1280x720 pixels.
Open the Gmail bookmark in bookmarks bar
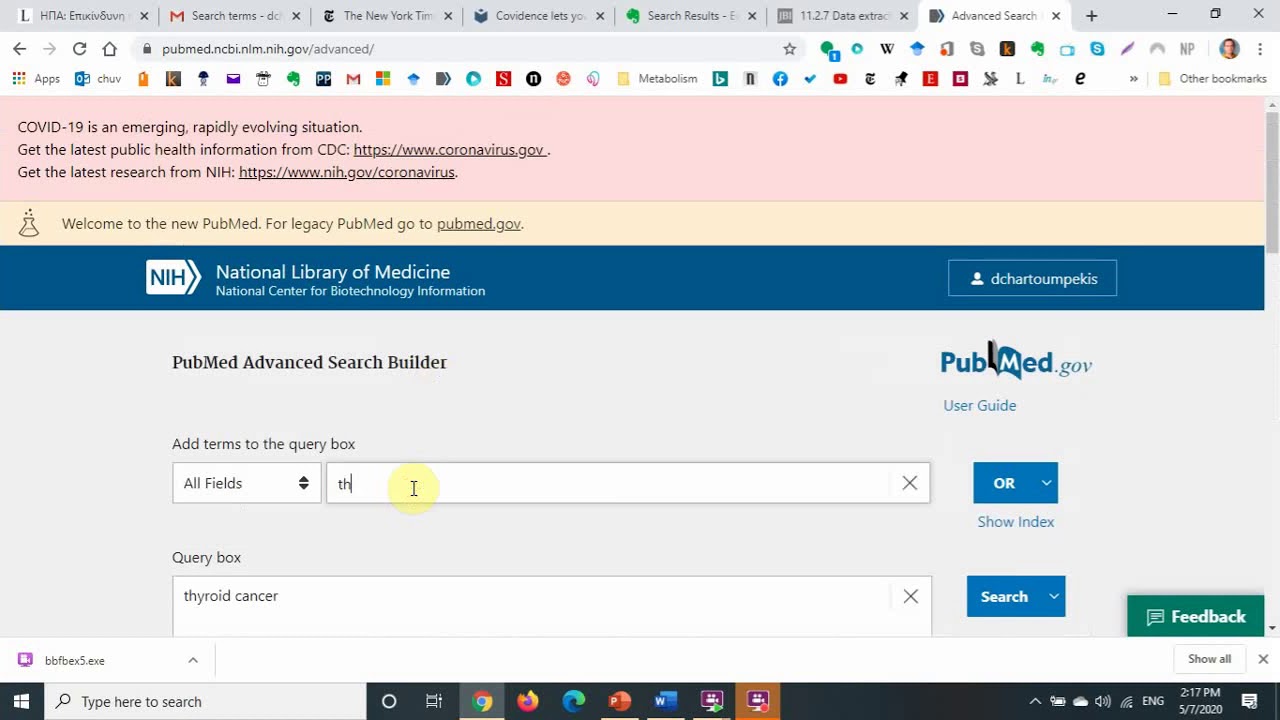click(x=353, y=79)
